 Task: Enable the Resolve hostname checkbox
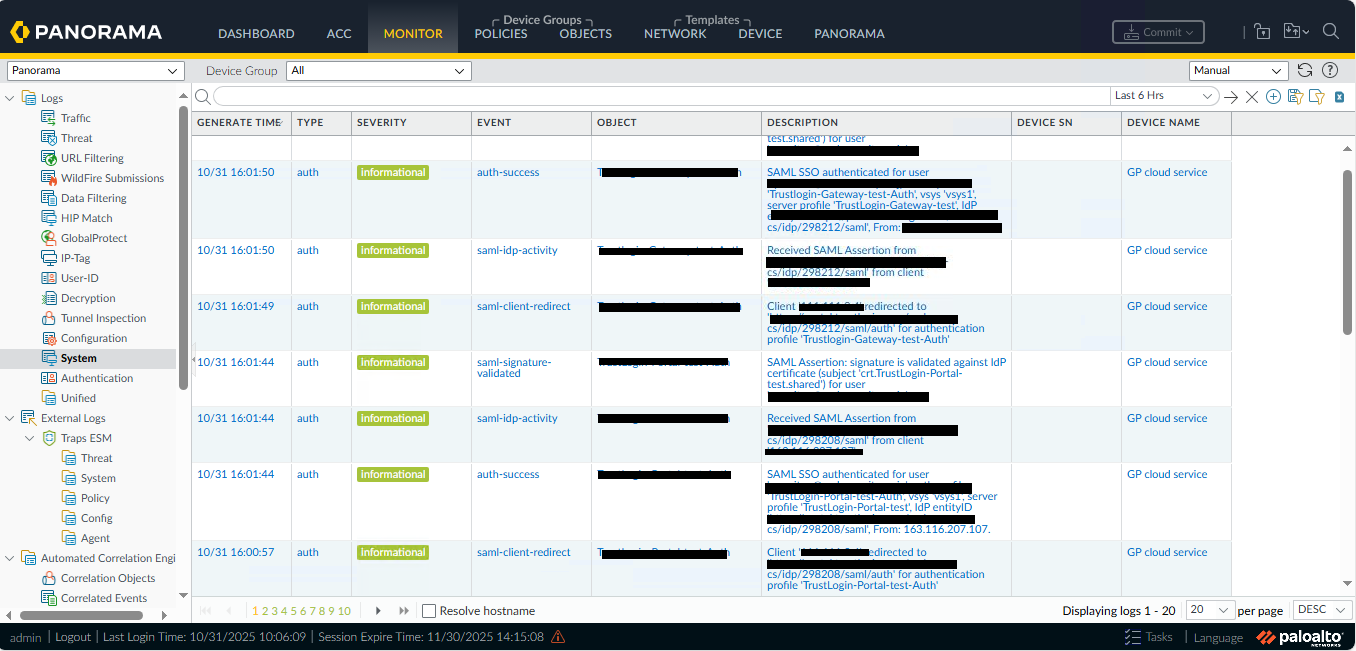(x=429, y=611)
